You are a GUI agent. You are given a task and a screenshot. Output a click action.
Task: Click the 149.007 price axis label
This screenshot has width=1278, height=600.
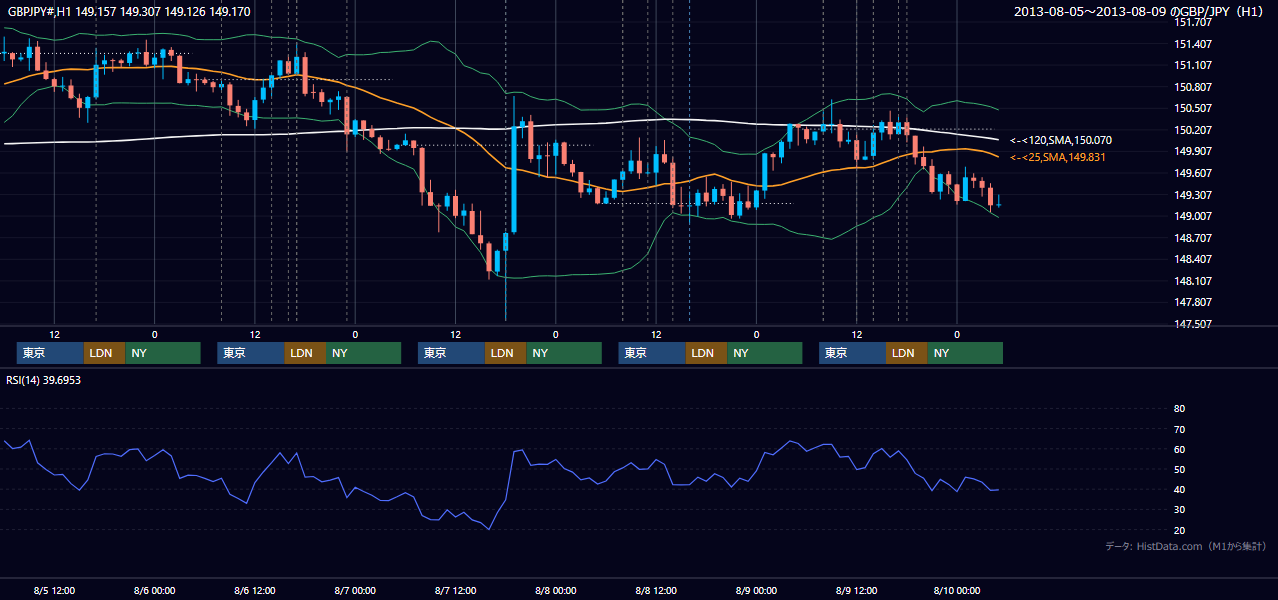1192,216
